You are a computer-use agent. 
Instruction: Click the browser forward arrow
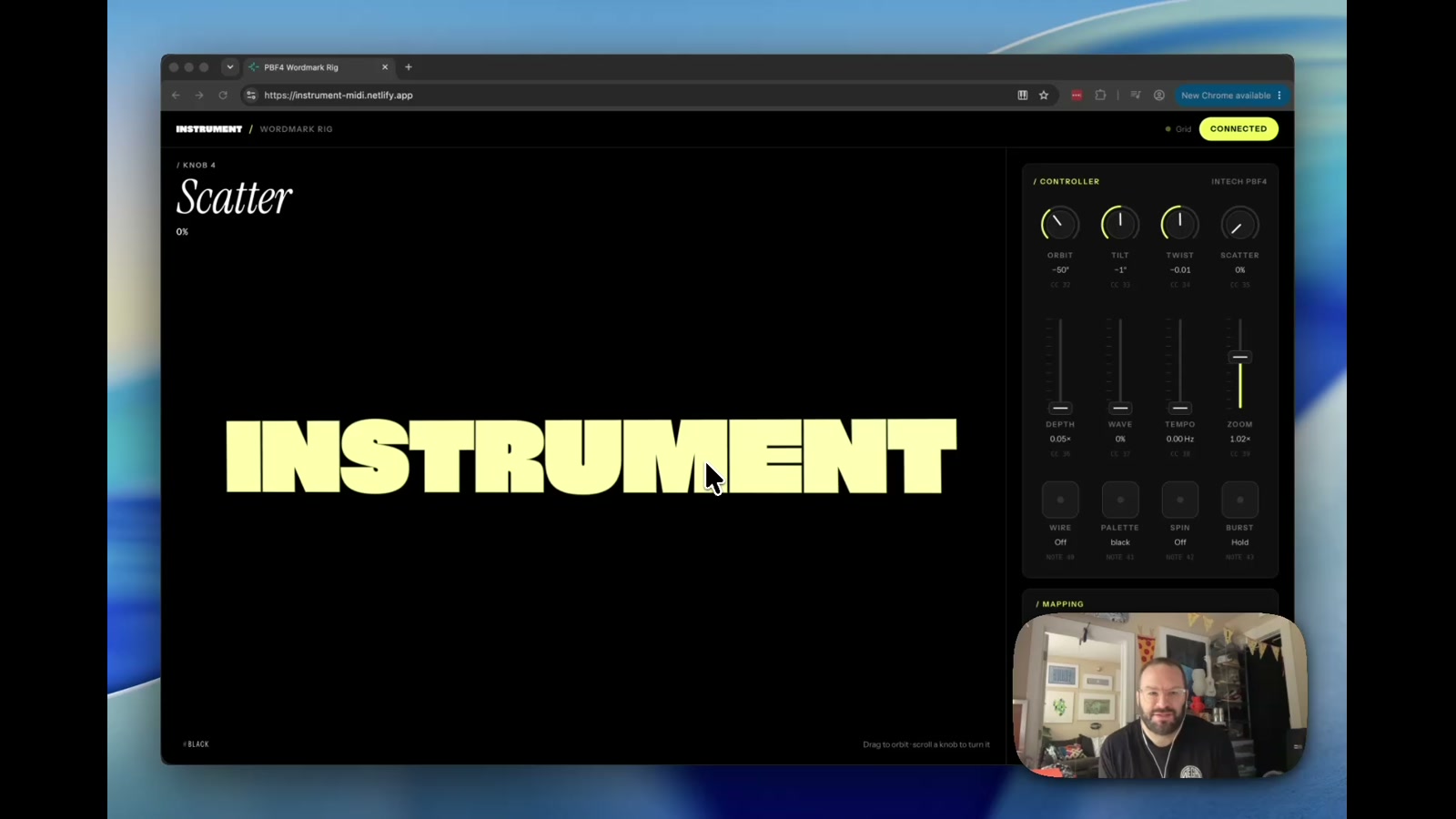[x=199, y=95]
